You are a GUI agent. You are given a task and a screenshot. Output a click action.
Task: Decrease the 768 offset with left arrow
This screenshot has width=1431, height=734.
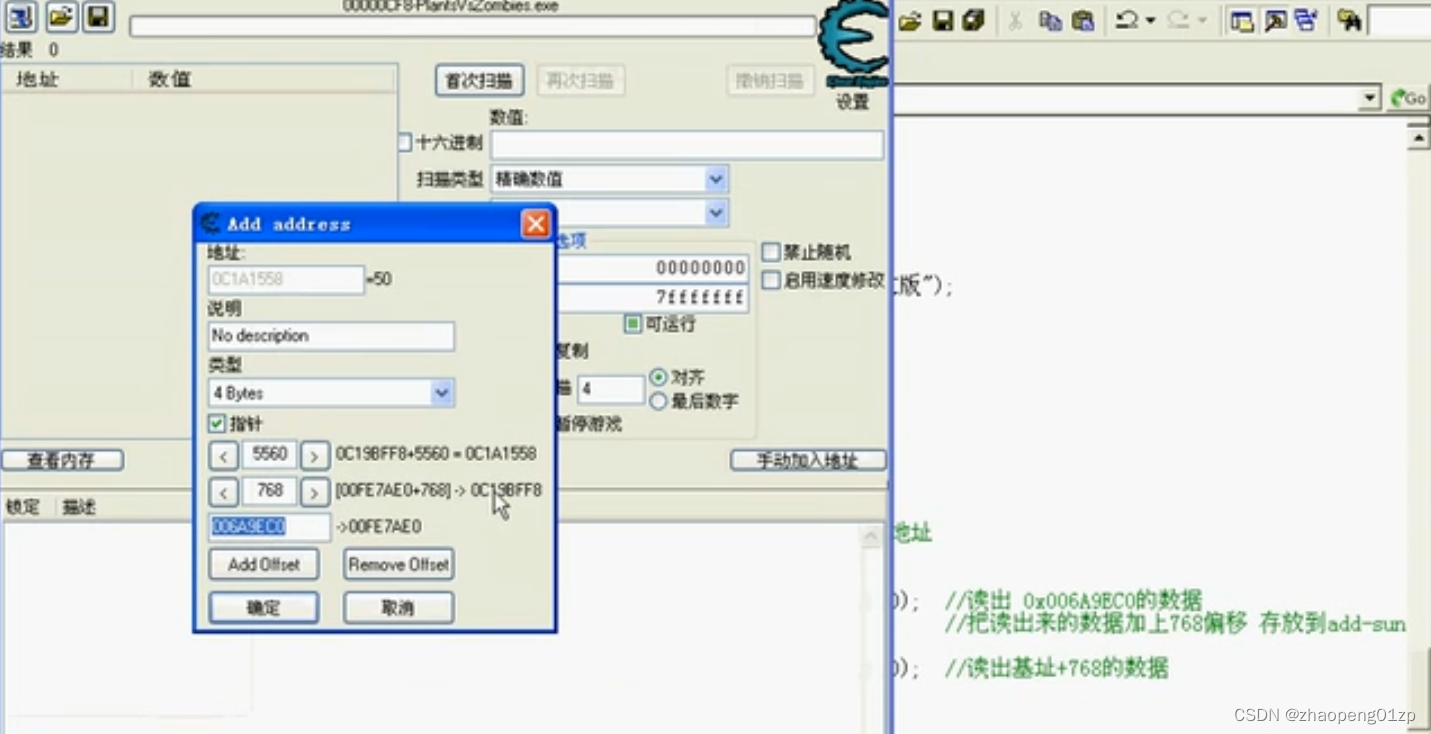click(224, 492)
